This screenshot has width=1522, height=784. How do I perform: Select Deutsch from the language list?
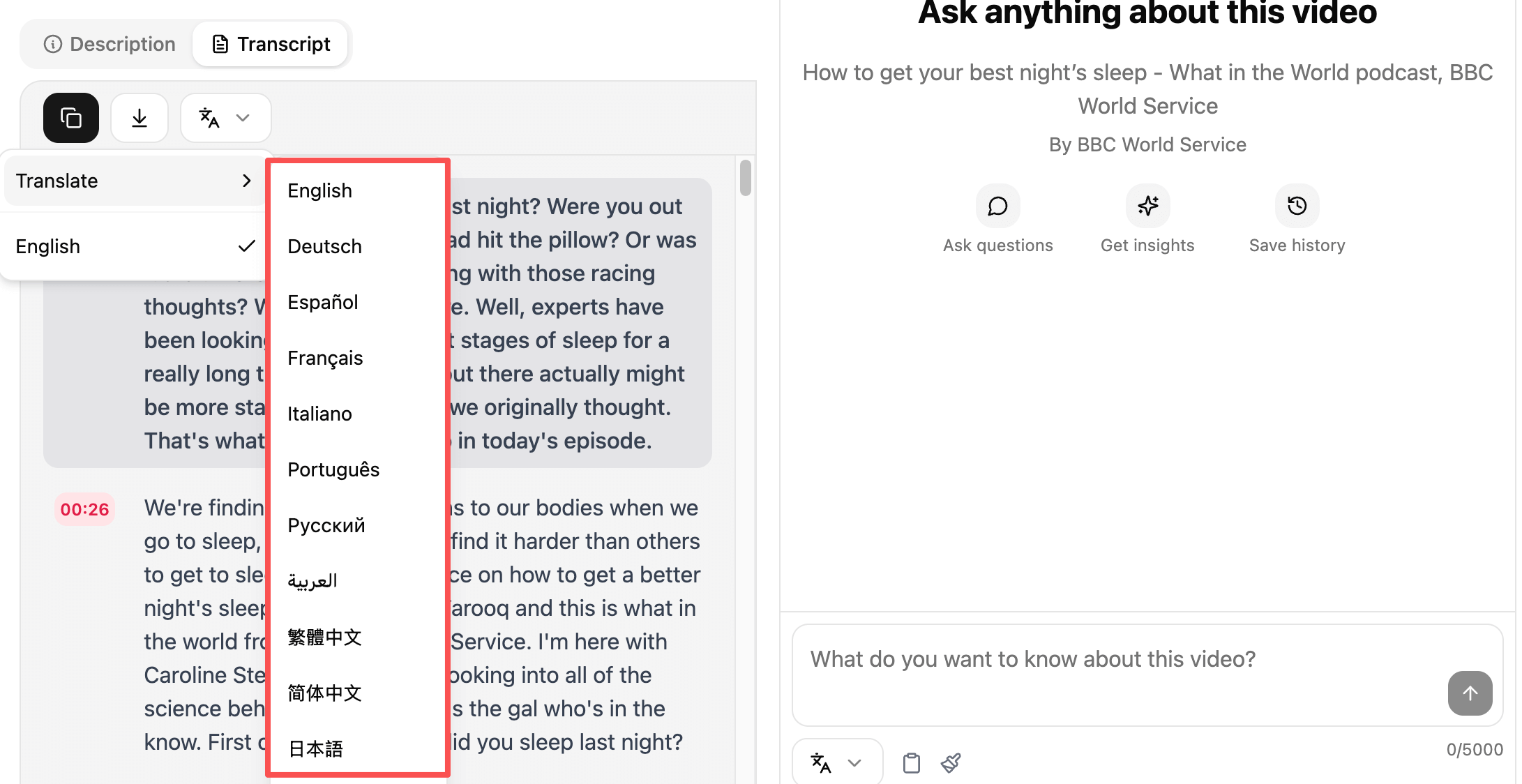[324, 246]
